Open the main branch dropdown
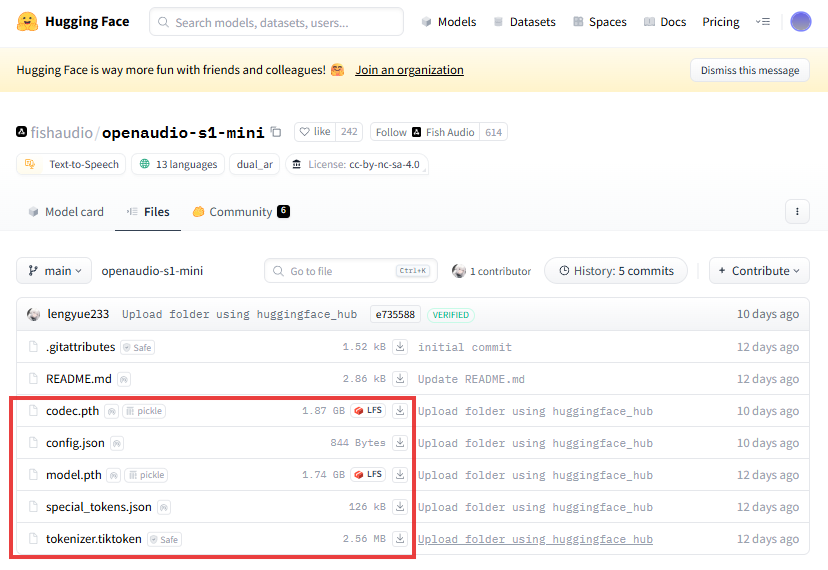The height and width of the screenshot is (570, 828). [54, 270]
